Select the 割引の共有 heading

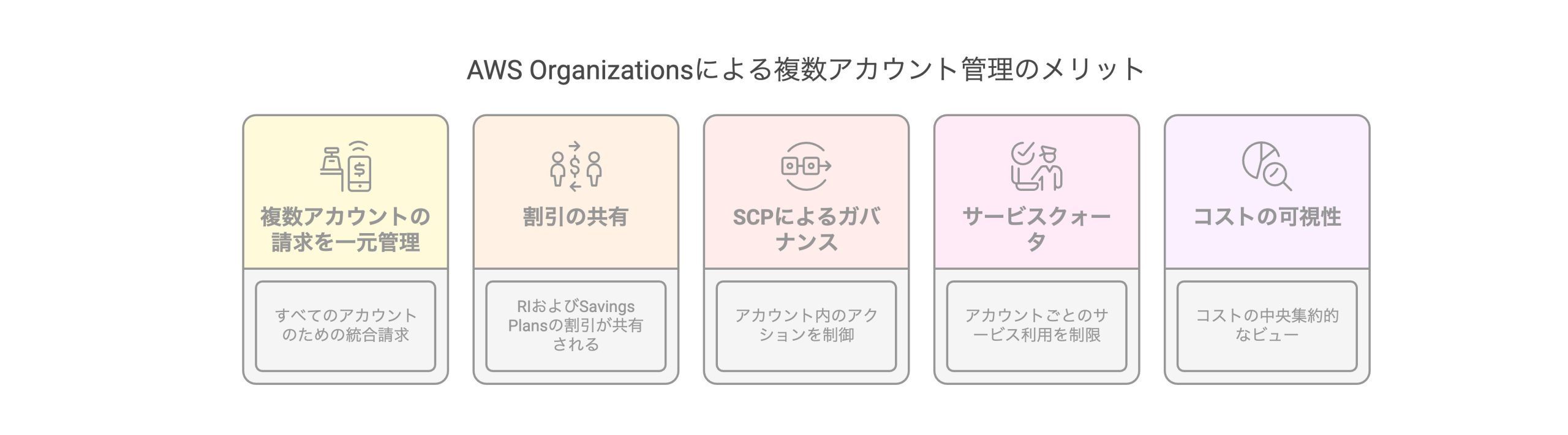[576, 217]
